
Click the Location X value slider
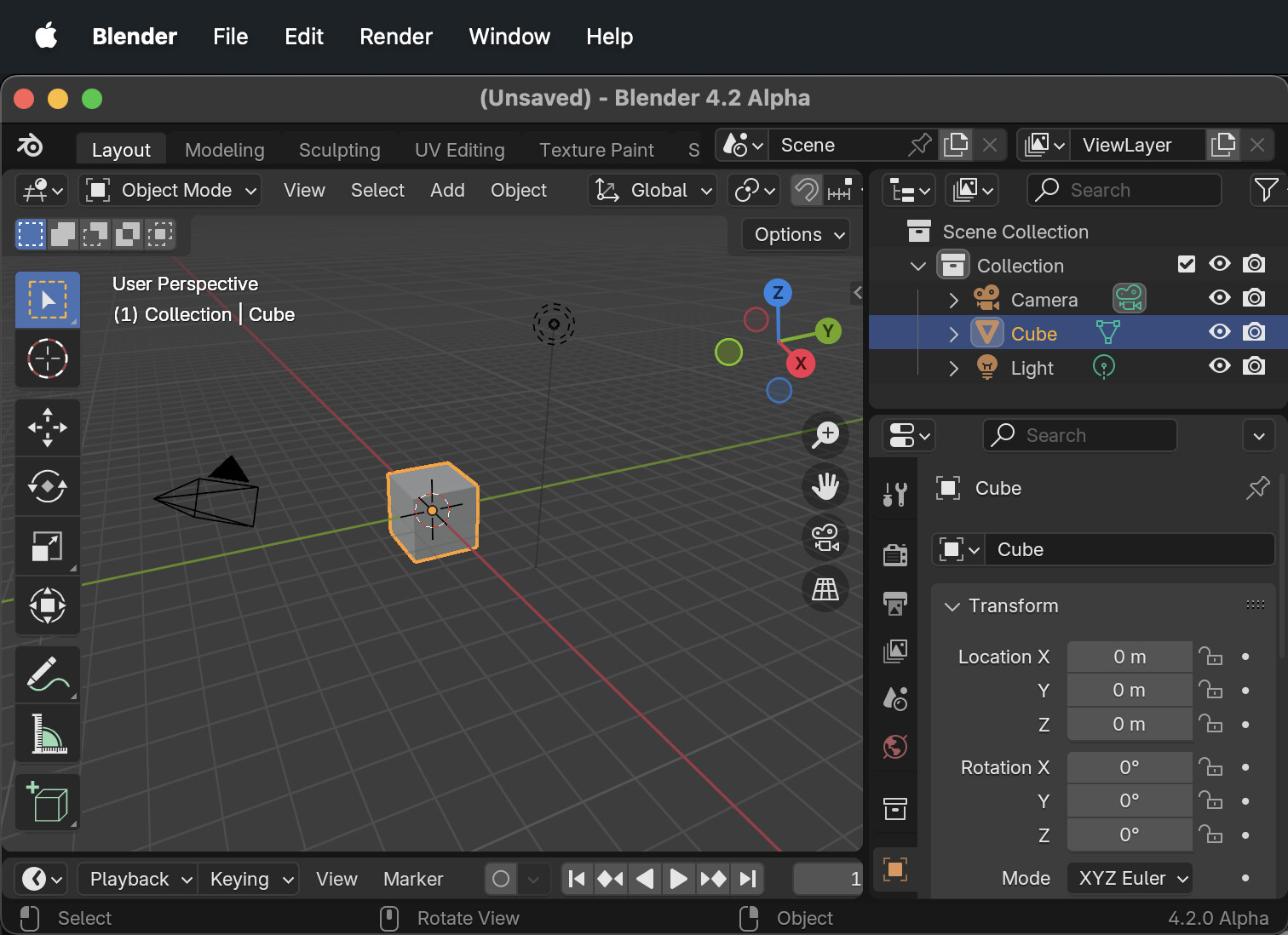click(1130, 656)
